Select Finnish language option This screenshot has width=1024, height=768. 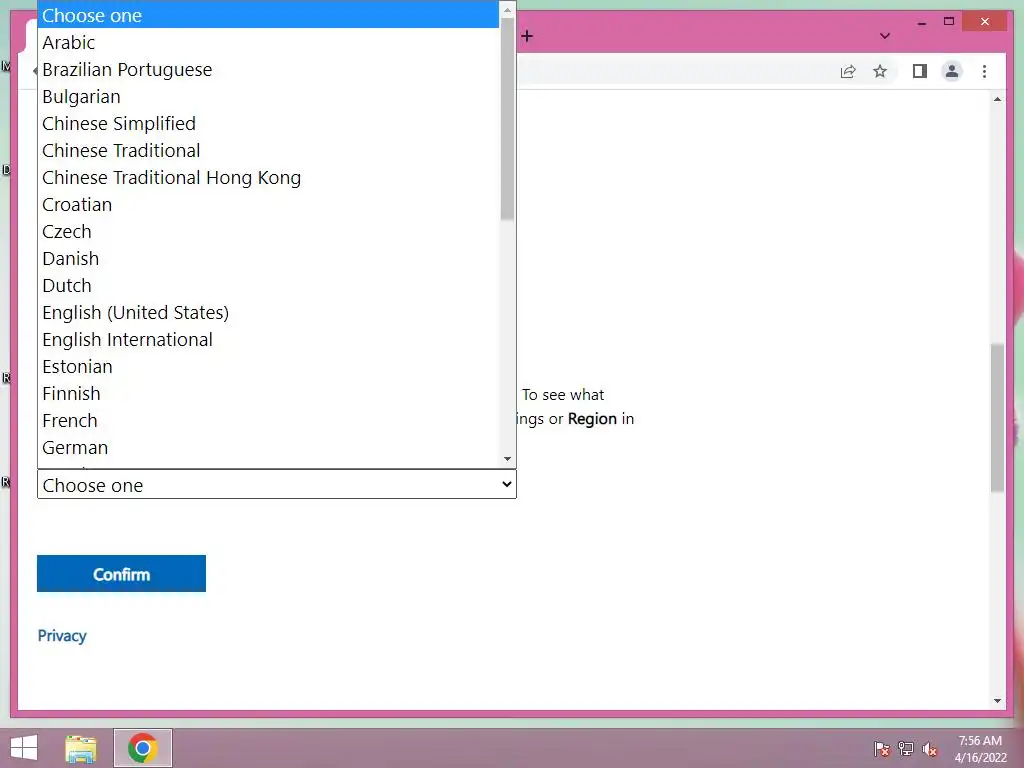pyautogui.click(x=268, y=393)
